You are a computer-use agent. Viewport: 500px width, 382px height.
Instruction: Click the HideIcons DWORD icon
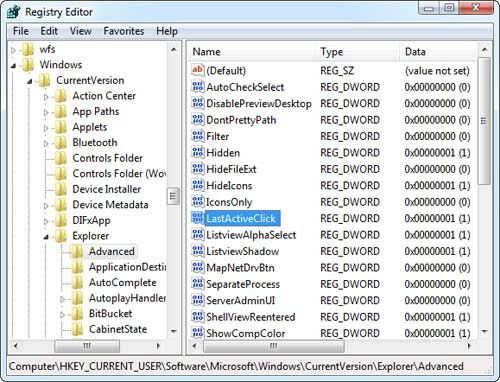point(197,185)
